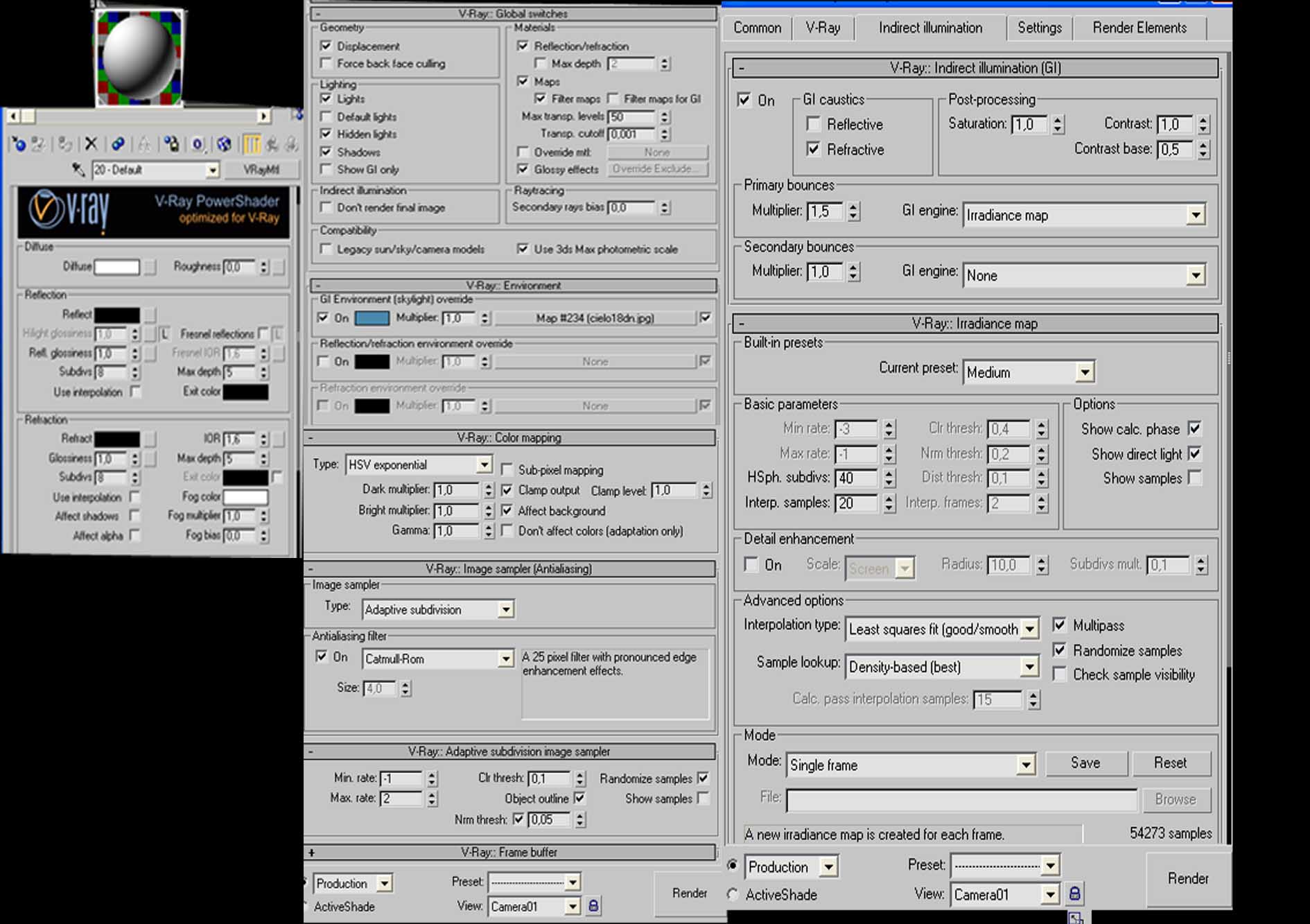
Task: Toggle Object outline checkbox
Action: pos(579,799)
